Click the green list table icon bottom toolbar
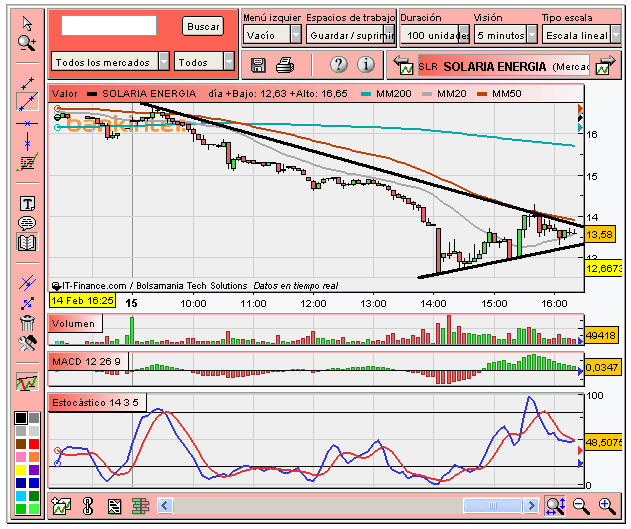 point(140,506)
